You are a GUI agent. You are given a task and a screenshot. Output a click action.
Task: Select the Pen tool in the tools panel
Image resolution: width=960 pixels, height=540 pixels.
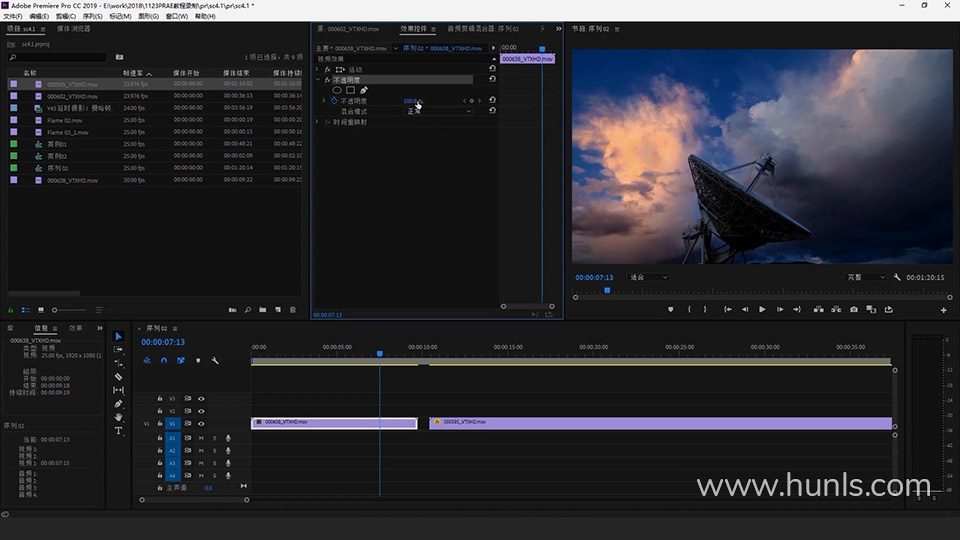coord(118,404)
